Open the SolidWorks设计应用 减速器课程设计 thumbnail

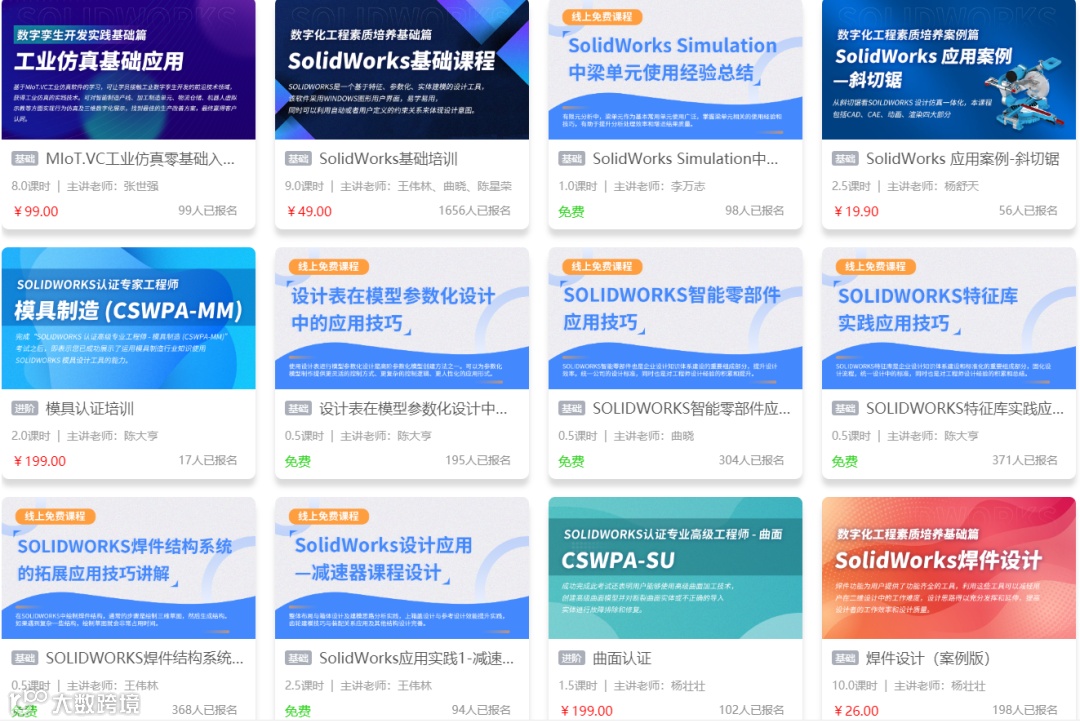[x=402, y=568]
